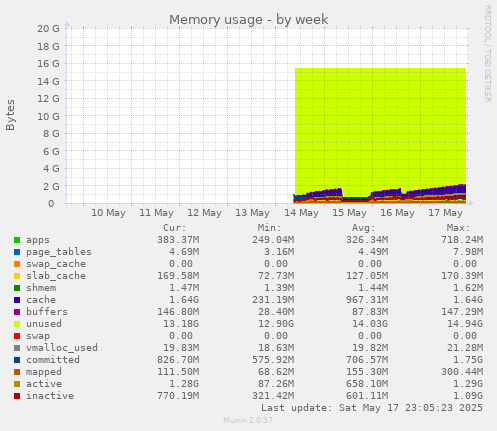Click the green apps legend swatch
The height and width of the screenshot is (431, 497).
pyautogui.click(x=17, y=240)
